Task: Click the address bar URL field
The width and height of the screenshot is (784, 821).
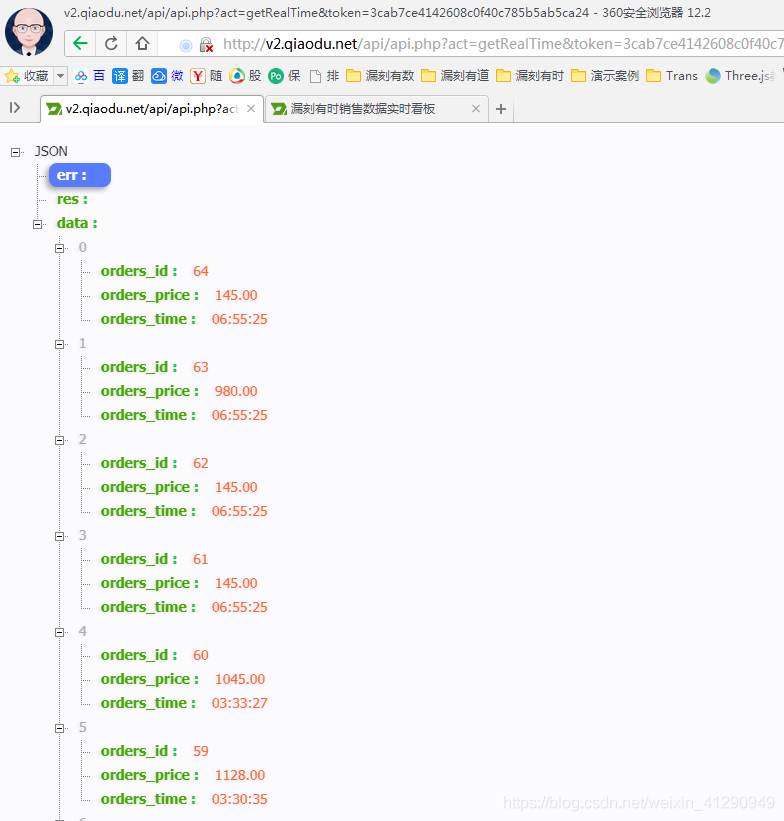Action: [503, 44]
